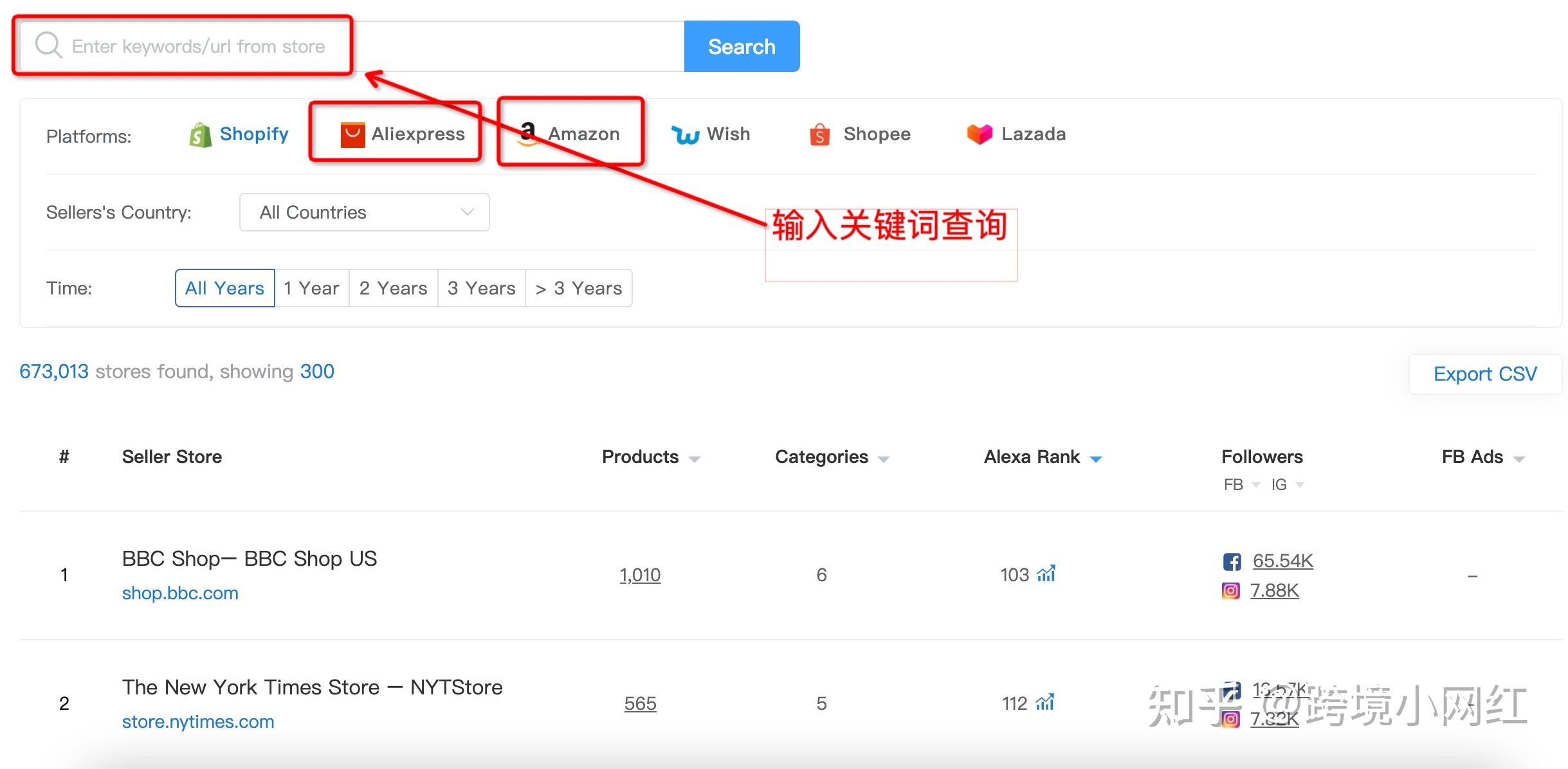Click the categories value 6 for BBC Shop
This screenshot has width=1568, height=769.
point(821,575)
